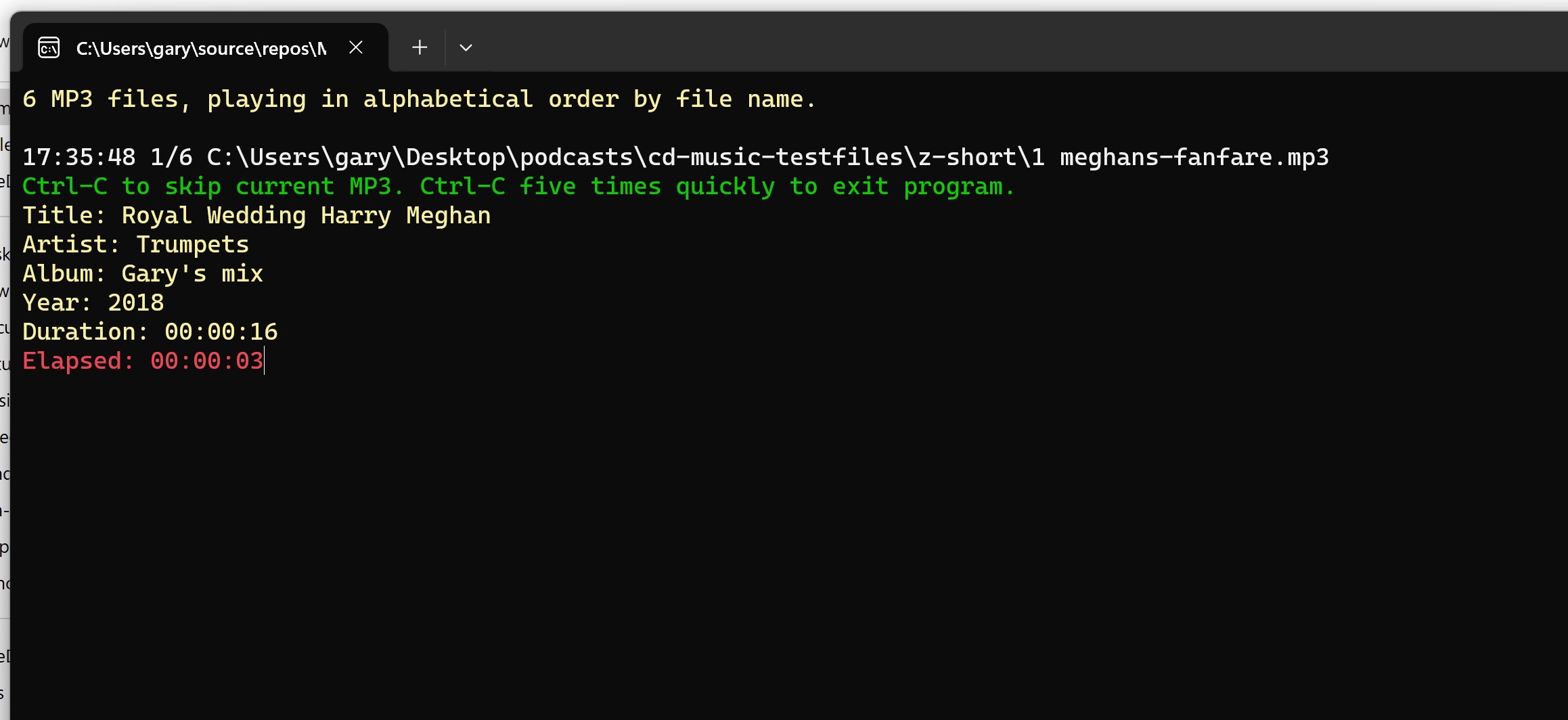Expand the new tab profile dropdown chevron
The width and height of the screenshot is (1568, 720).
click(x=466, y=47)
